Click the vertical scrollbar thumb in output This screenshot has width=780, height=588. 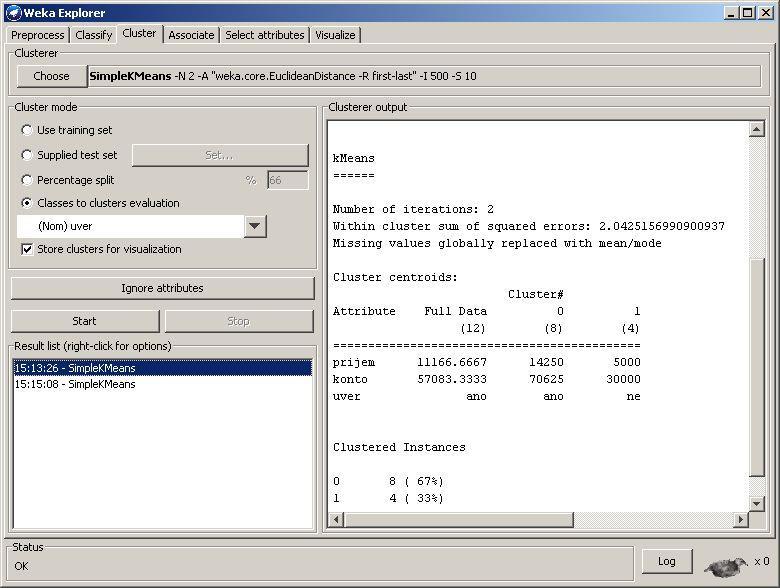[x=756, y=368]
